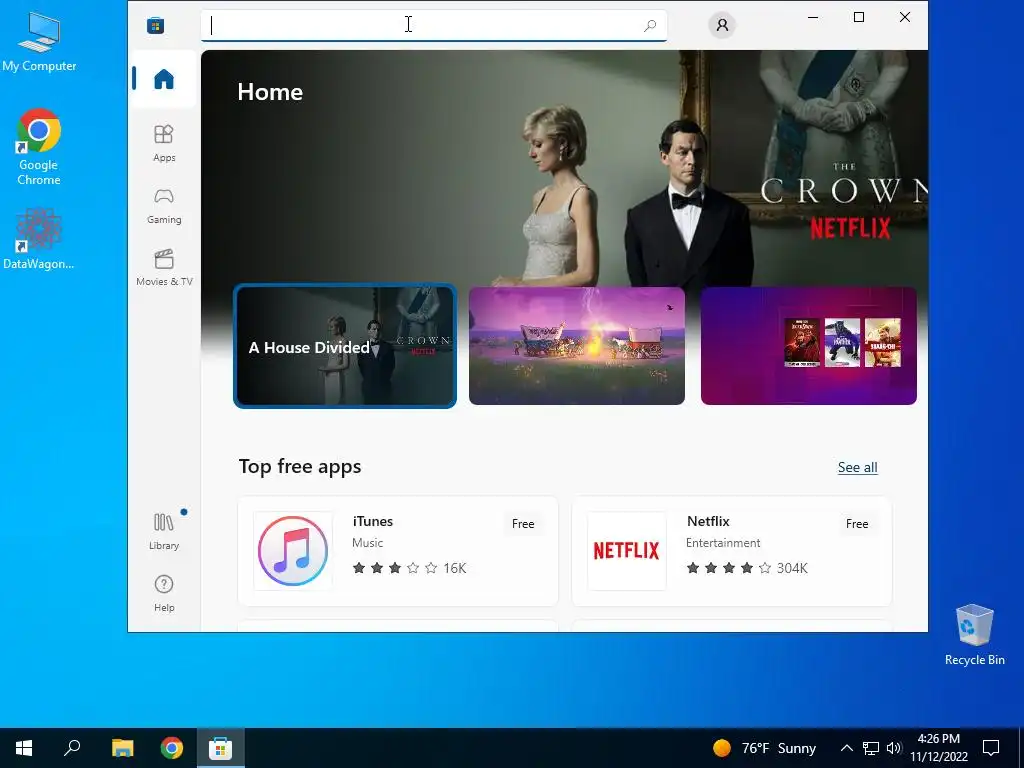Open the iTunes app icon
The image size is (1024, 768).
click(293, 551)
